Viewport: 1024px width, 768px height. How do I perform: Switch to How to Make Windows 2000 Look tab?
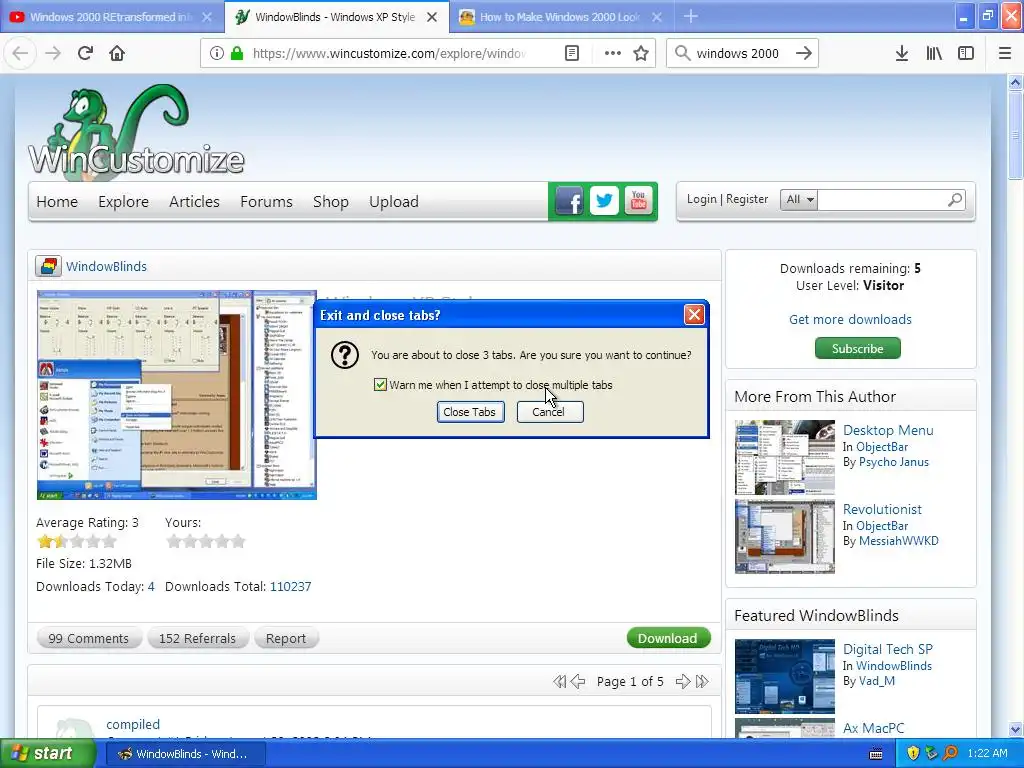pyautogui.click(x=560, y=17)
